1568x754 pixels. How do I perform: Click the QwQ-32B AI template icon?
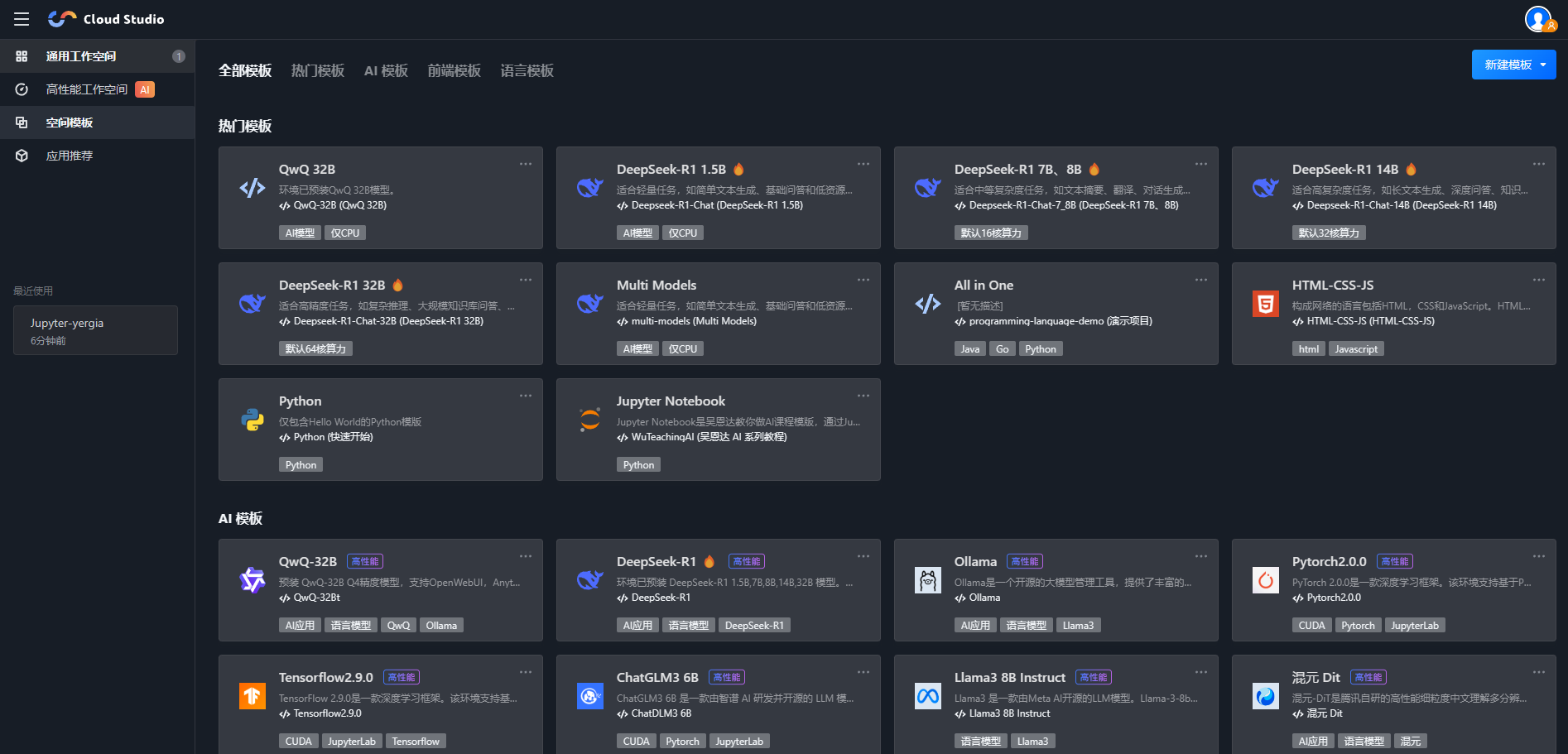(253, 580)
